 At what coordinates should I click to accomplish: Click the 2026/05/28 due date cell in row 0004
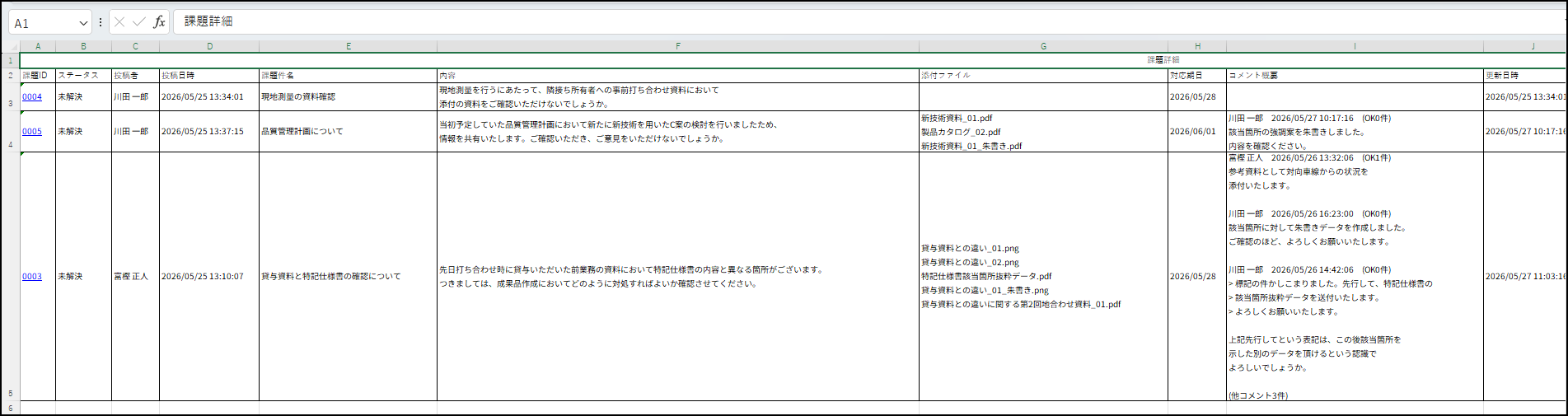tap(1197, 97)
